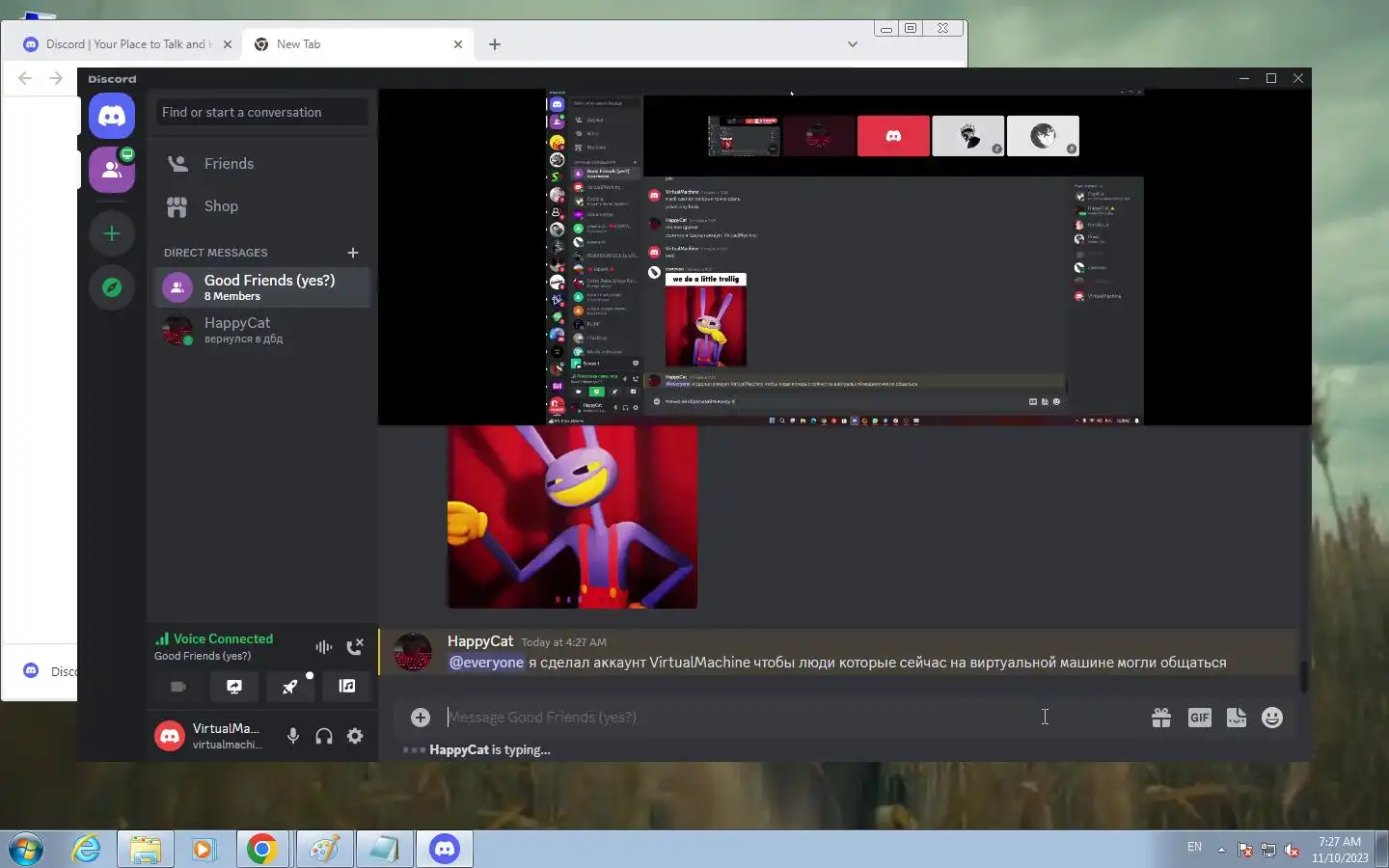The width and height of the screenshot is (1389, 868).
Task: Open Internet Explorer from taskbar
Action: click(x=87, y=850)
